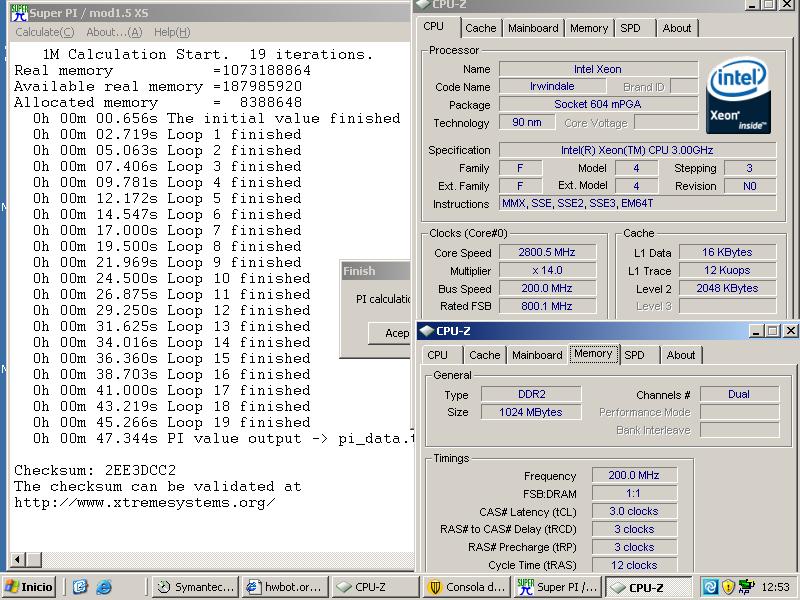Click the Intel Xeon inside logo
The image size is (800, 600).
point(738,95)
